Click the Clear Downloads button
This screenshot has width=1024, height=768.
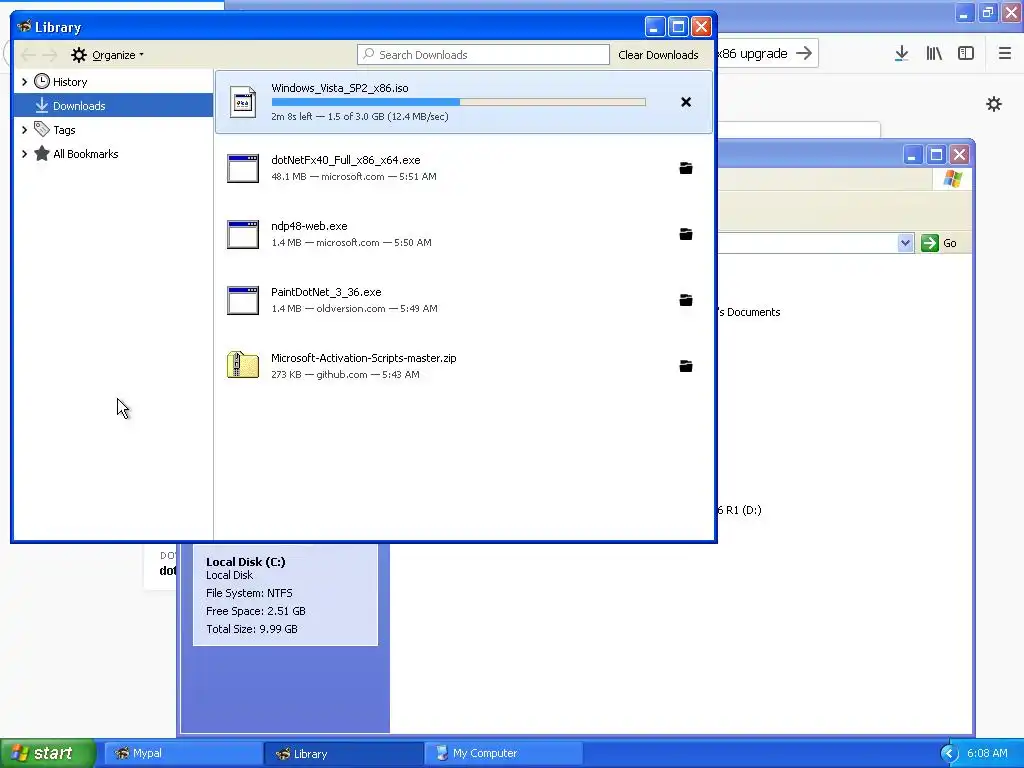pyautogui.click(x=658, y=55)
